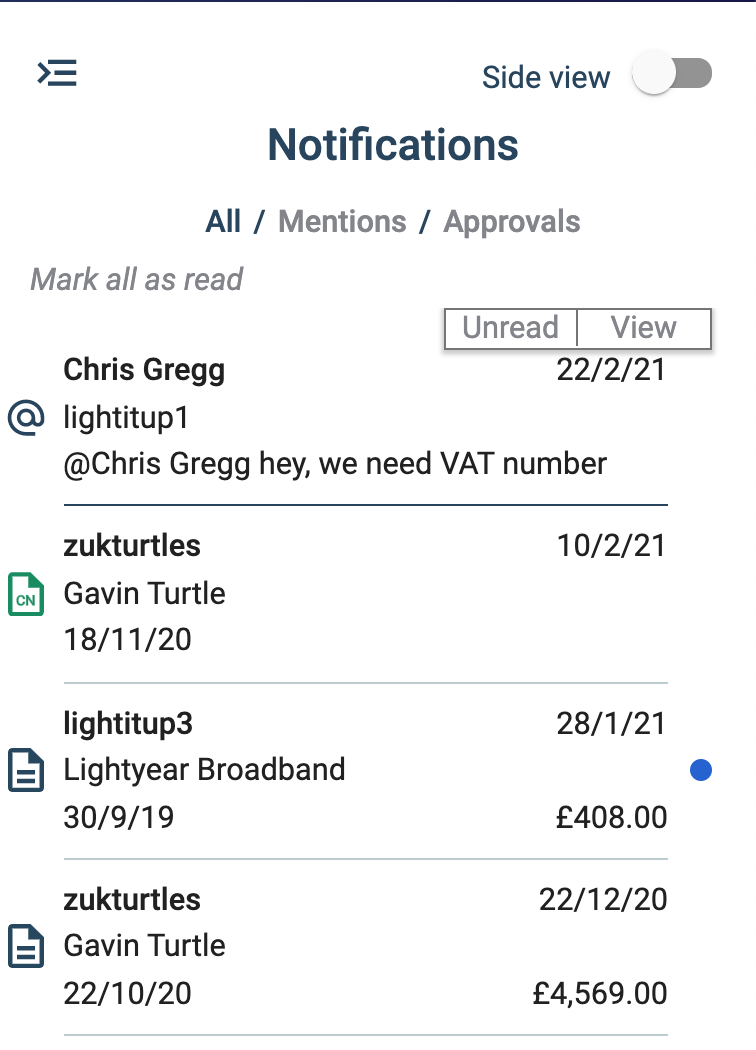Toggle the Side view switch

[672, 75]
